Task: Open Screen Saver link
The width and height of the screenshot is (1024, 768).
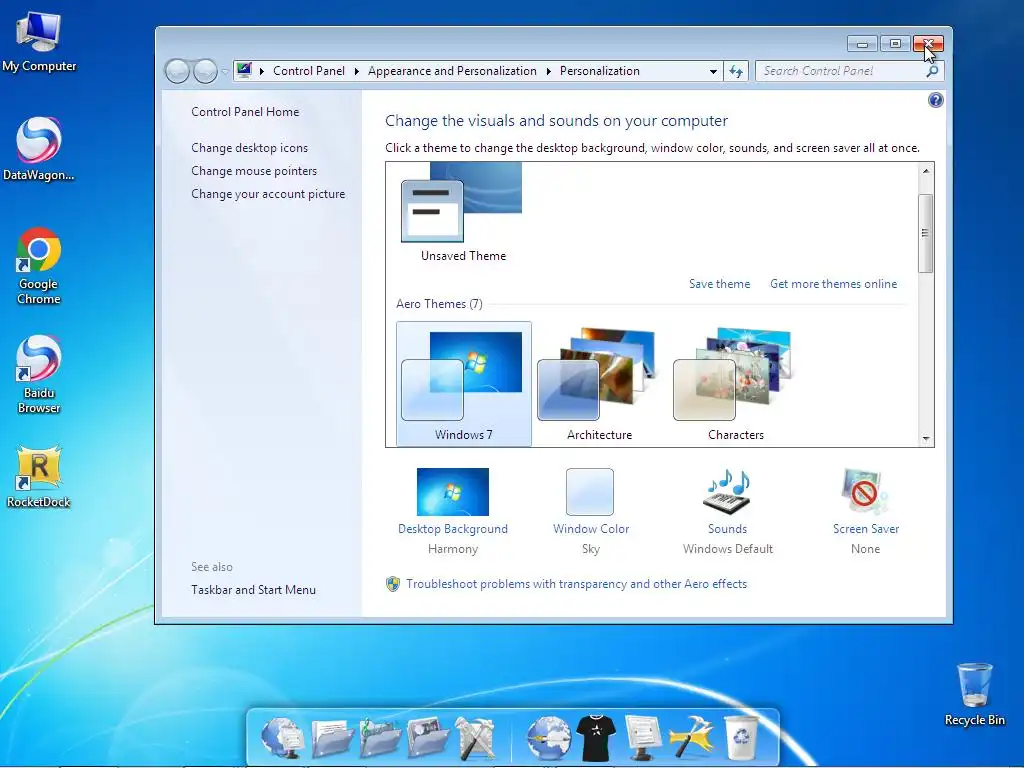Action: [x=865, y=529]
